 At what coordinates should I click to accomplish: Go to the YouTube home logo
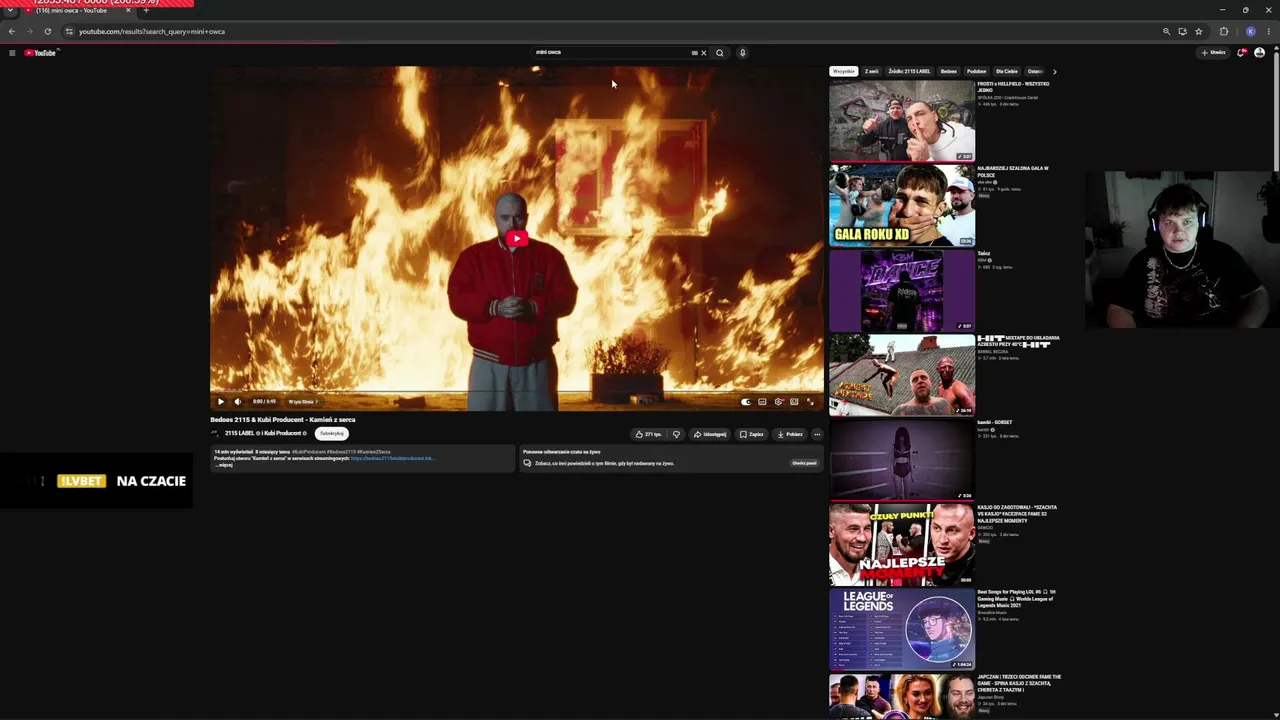click(40, 53)
